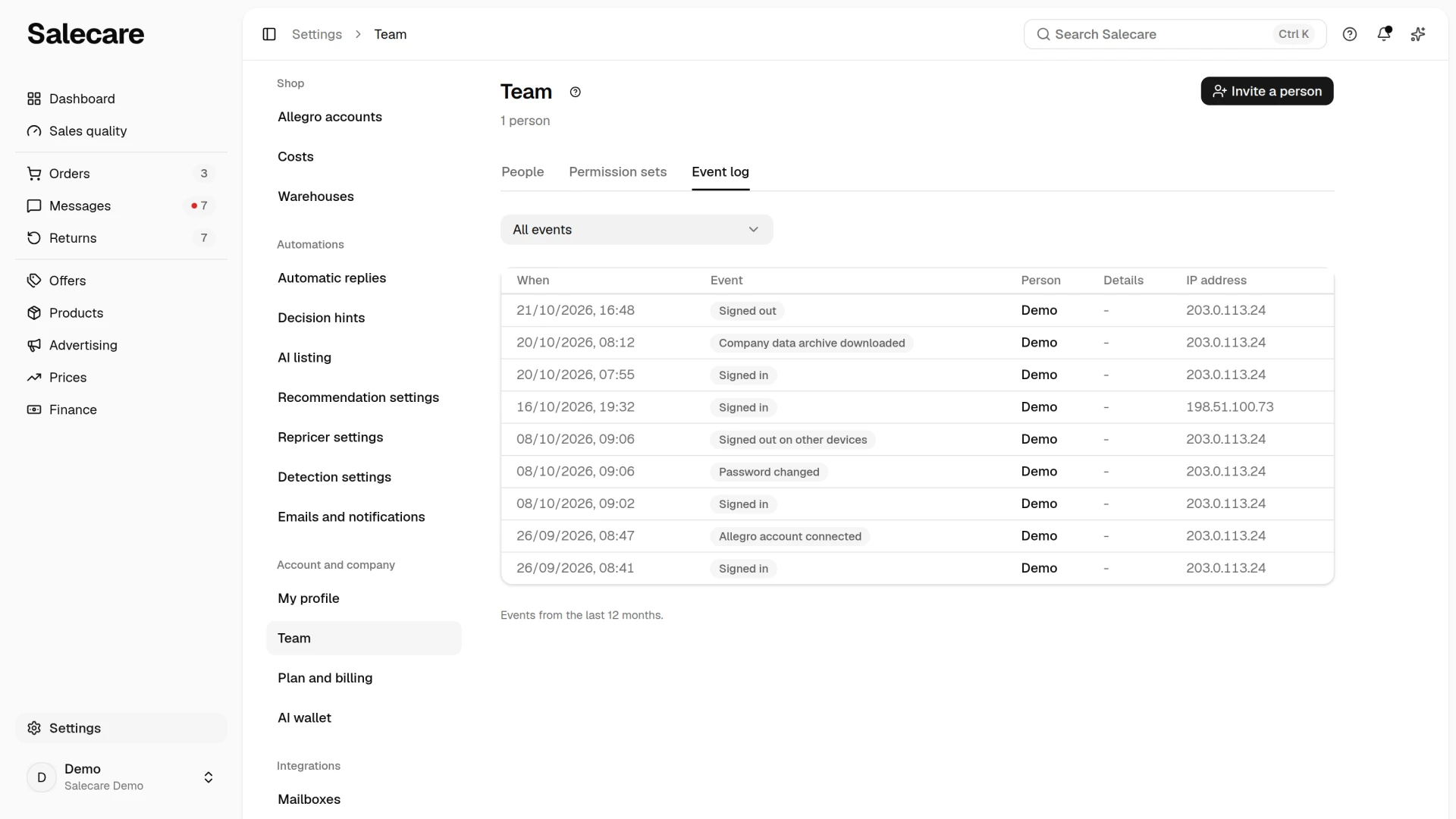Open Plan and billing page

[364, 678]
